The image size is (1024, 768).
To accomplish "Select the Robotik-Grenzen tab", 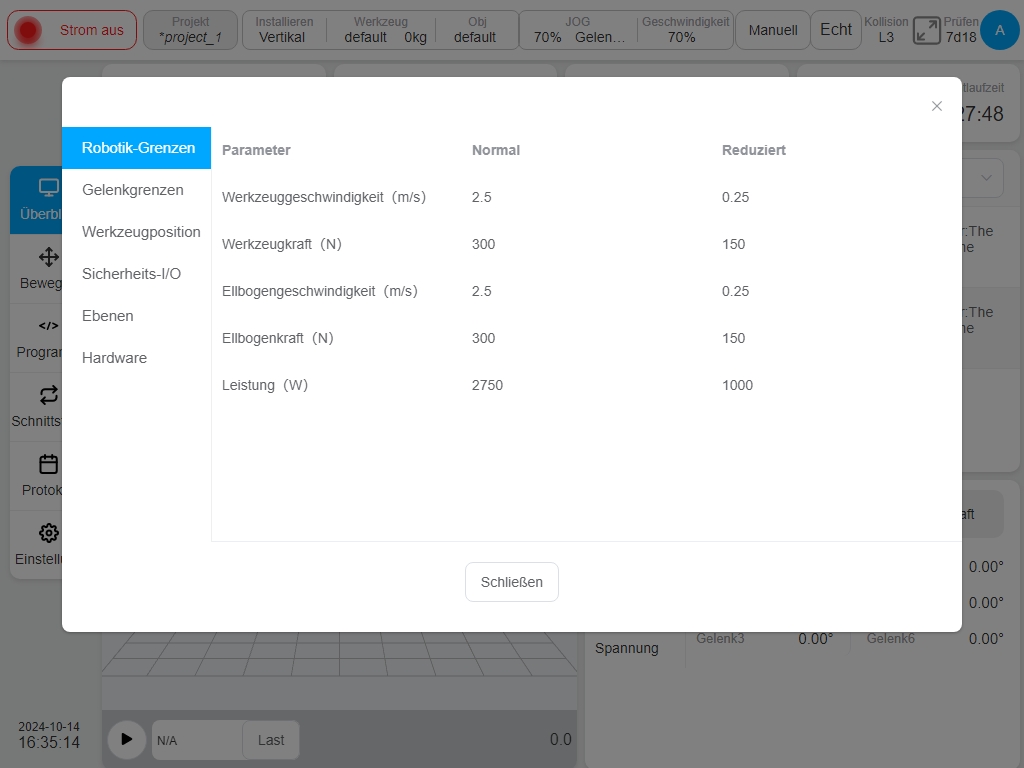I will (136, 148).
